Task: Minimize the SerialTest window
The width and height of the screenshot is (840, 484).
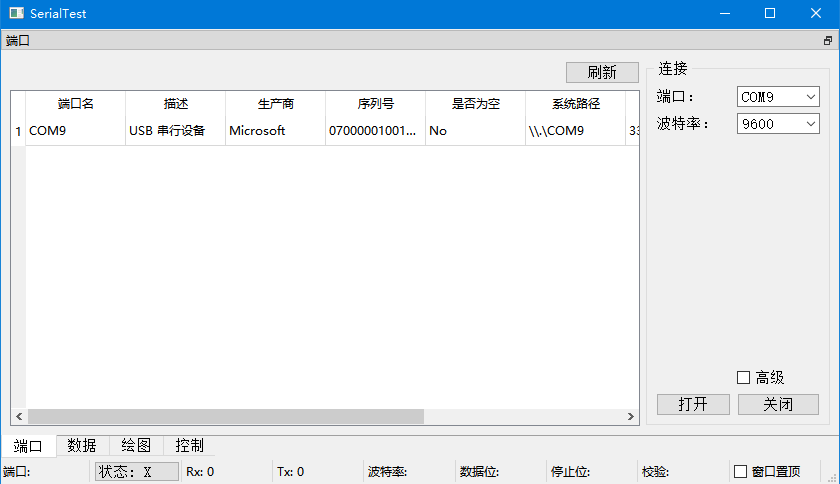Action: click(725, 13)
